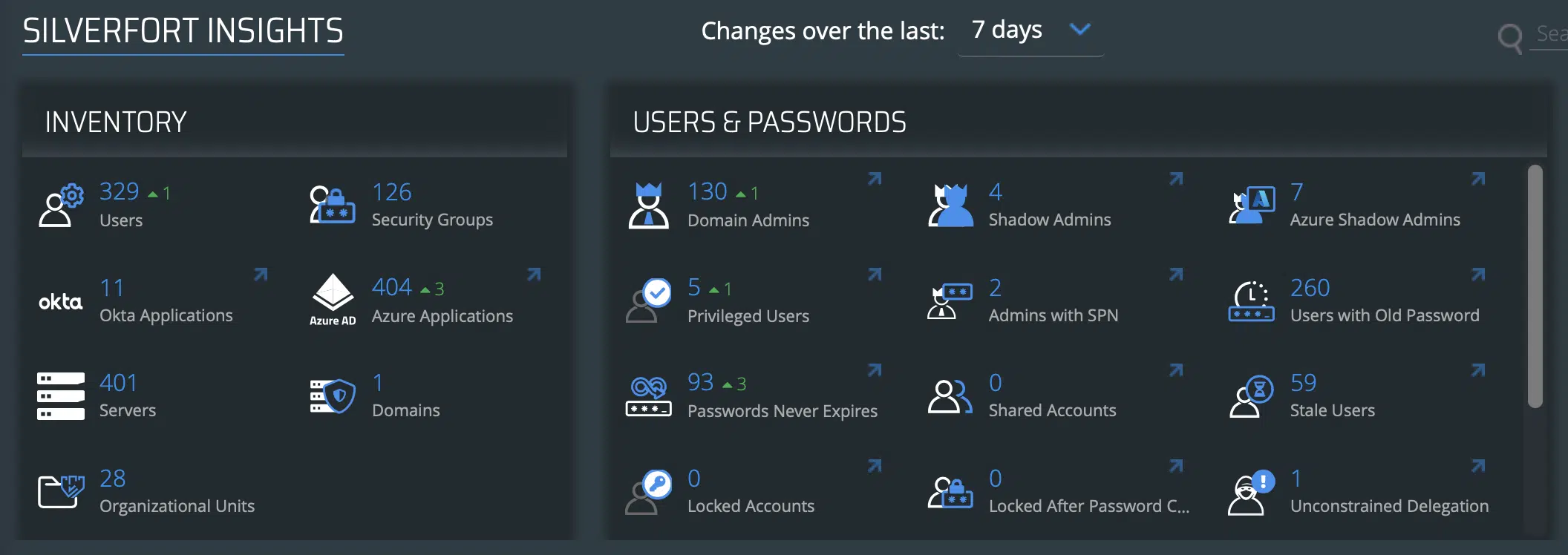Screen dimensions: 1568x555
Task: Click the Servers stack icon
Action: [x=60, y=396]
